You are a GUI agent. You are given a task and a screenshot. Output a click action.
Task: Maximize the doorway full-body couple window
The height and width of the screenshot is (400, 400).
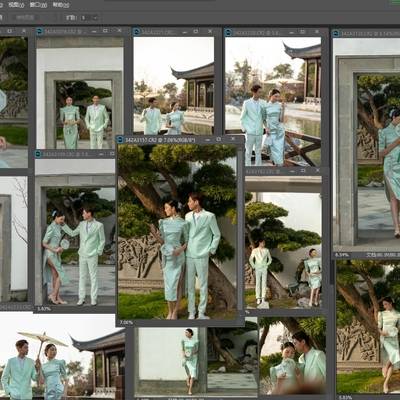coord(105,31)
